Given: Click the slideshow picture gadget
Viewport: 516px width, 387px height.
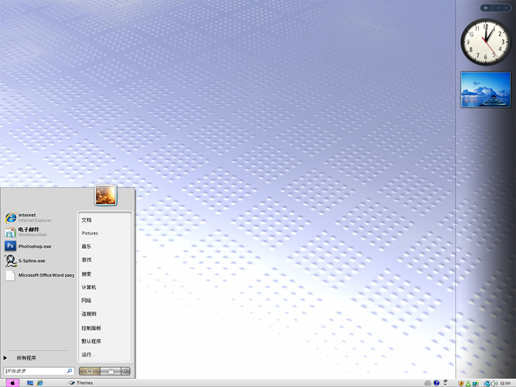Looking at the screenshot, I should click(486, 90).
